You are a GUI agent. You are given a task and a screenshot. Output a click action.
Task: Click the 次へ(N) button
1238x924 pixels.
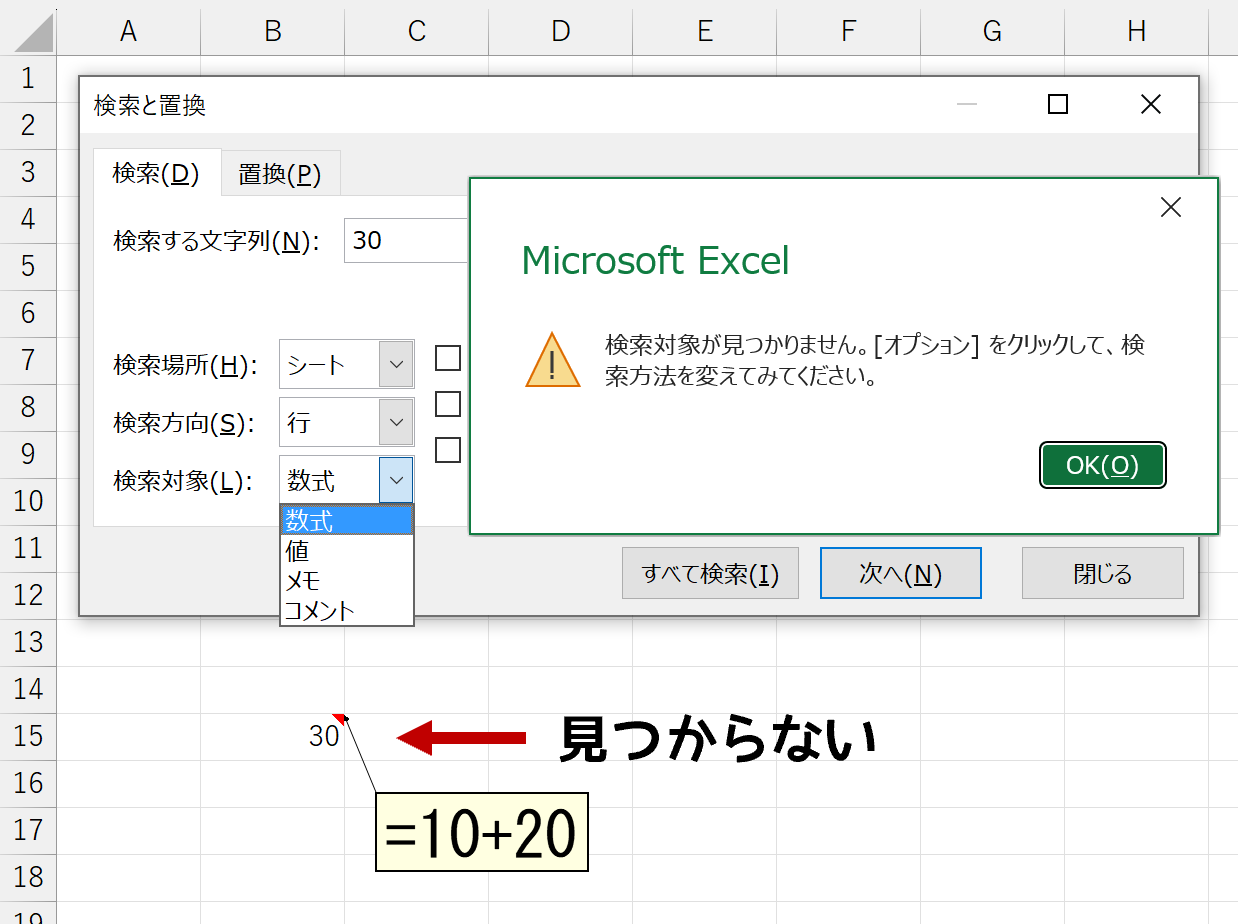[x=900, y=573]
